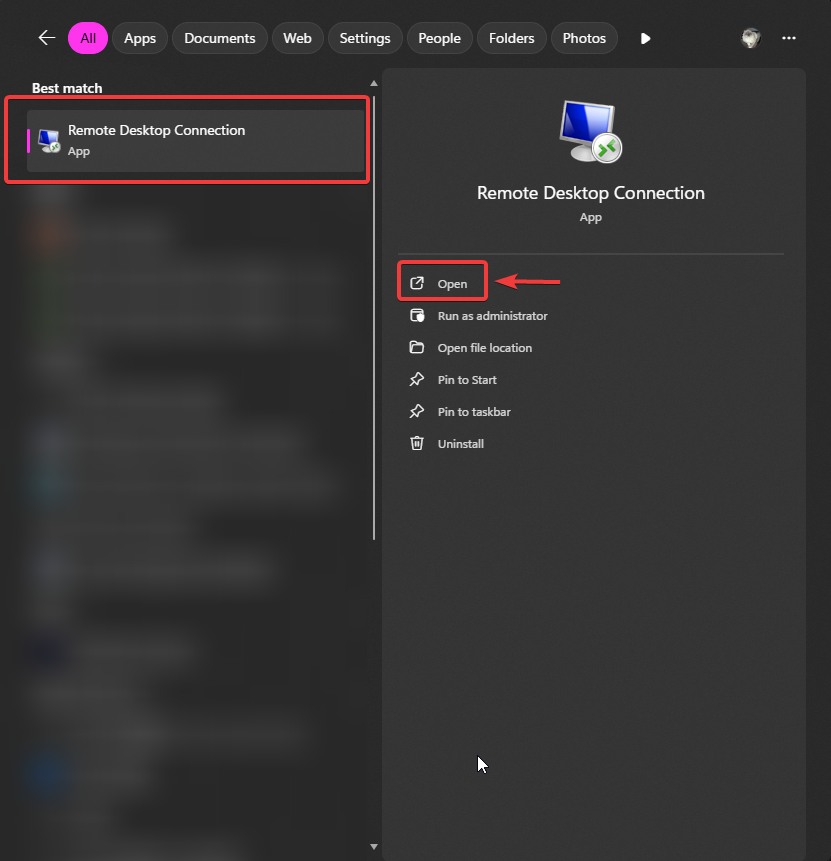
Task: Switch to the Apps filter tab
Action: [x=140, y=38]
